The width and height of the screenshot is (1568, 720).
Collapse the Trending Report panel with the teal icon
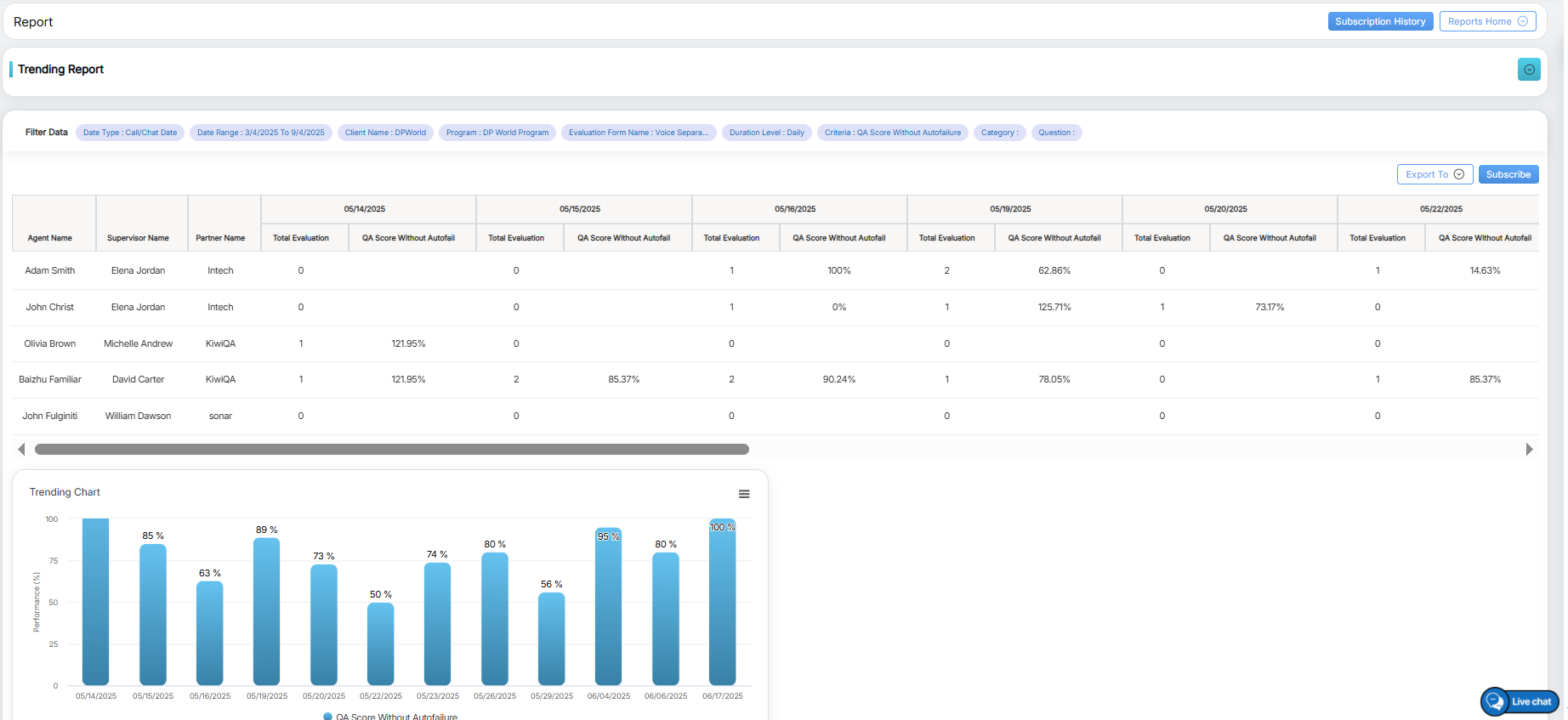click(x=1528, y=70)
